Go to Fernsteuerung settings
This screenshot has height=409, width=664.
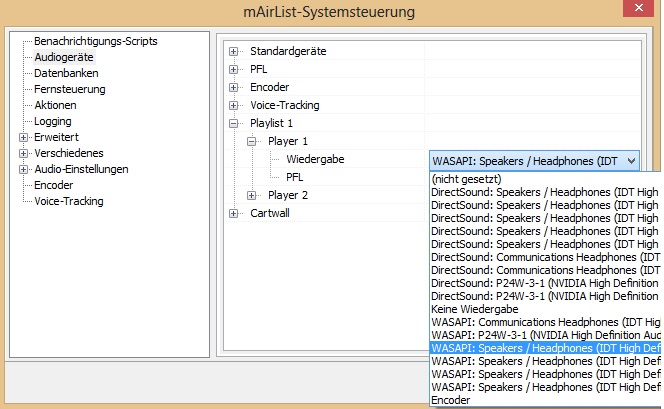coord(70,89)
